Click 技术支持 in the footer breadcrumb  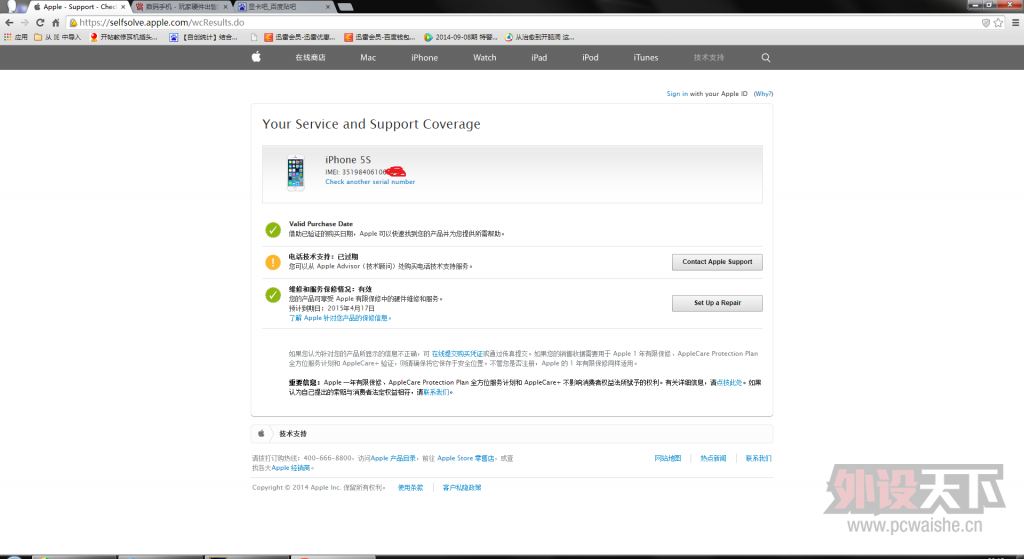coord(293,434)
